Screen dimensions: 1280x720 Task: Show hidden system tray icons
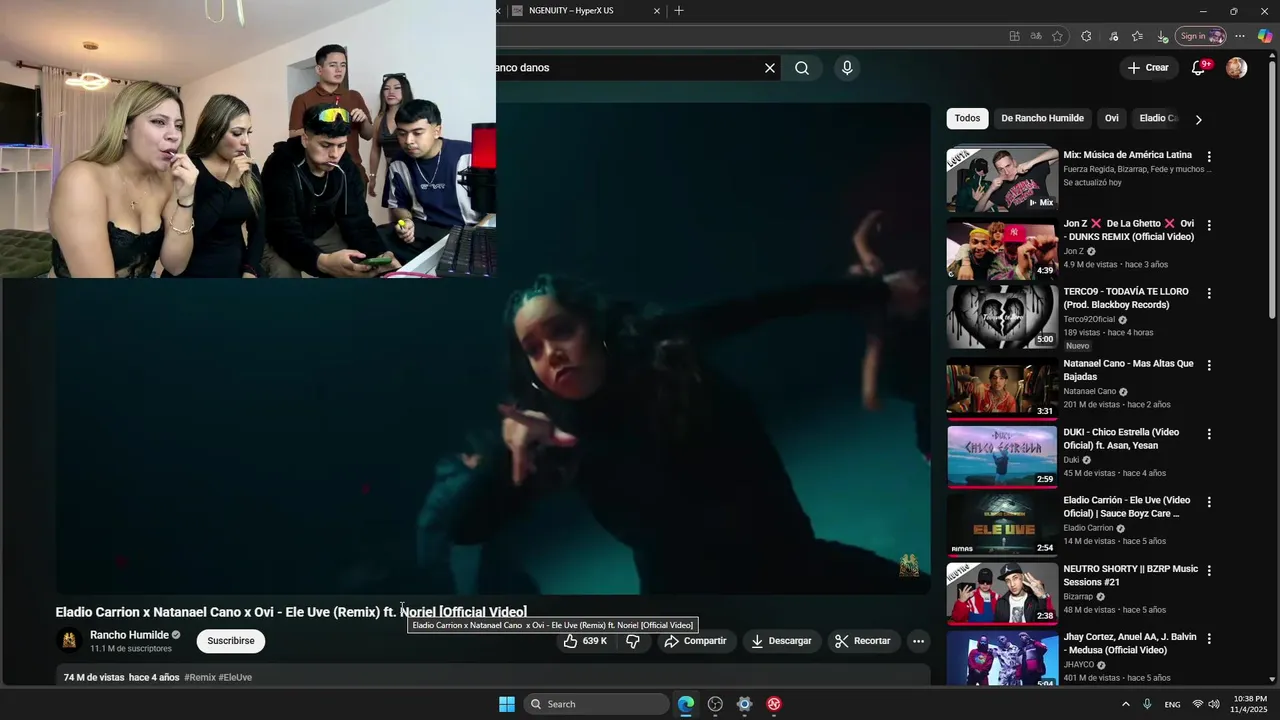click(1125, 704)
